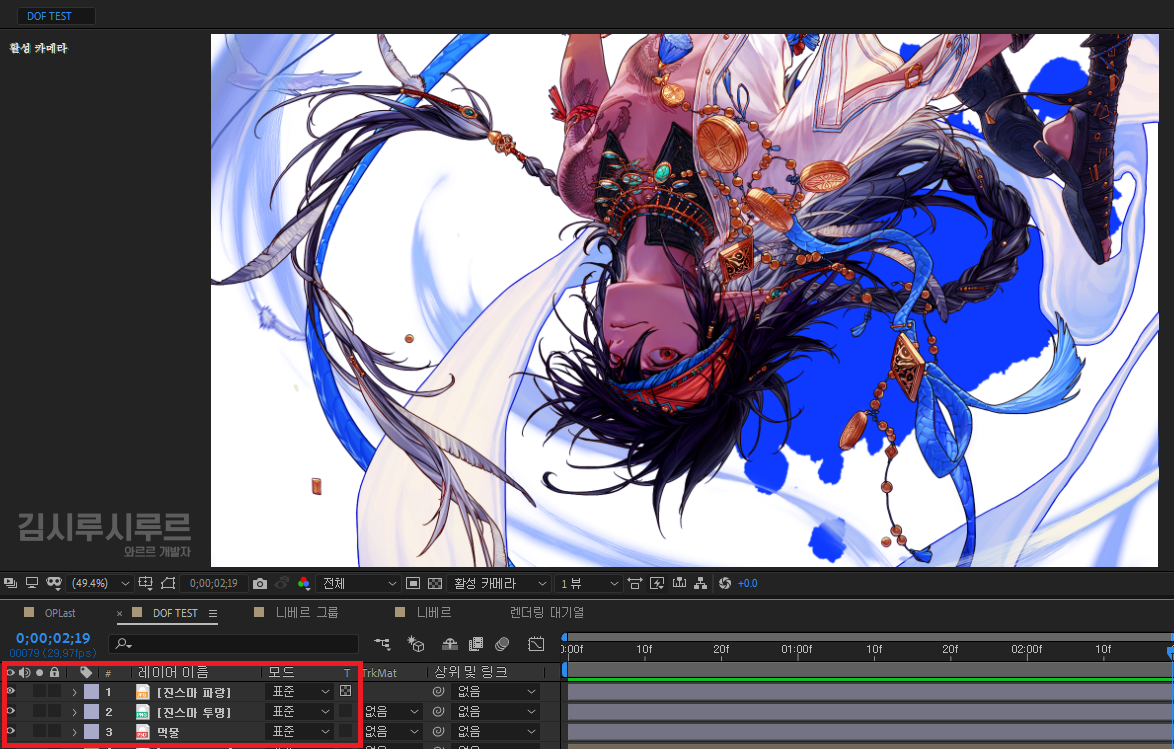Lock the 진스마 투명 layer
The image size is (1174, 749).
click(54, 712)
